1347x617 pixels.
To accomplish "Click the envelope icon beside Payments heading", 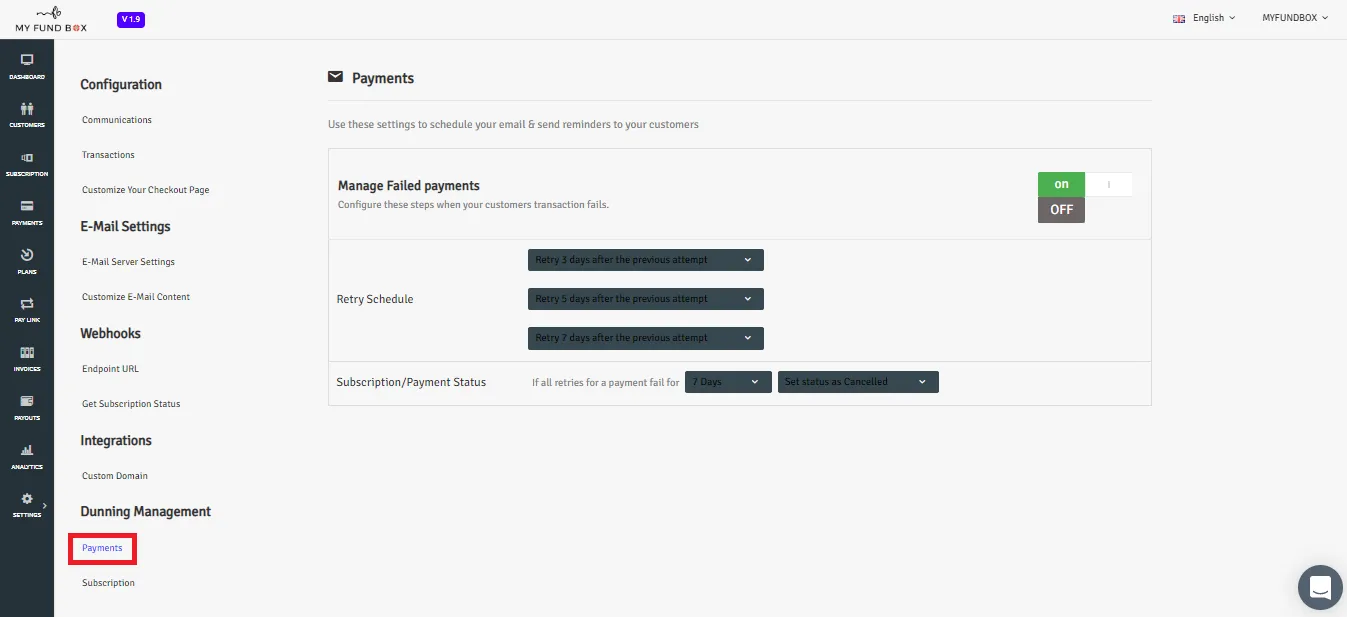I will pos(335,77).
